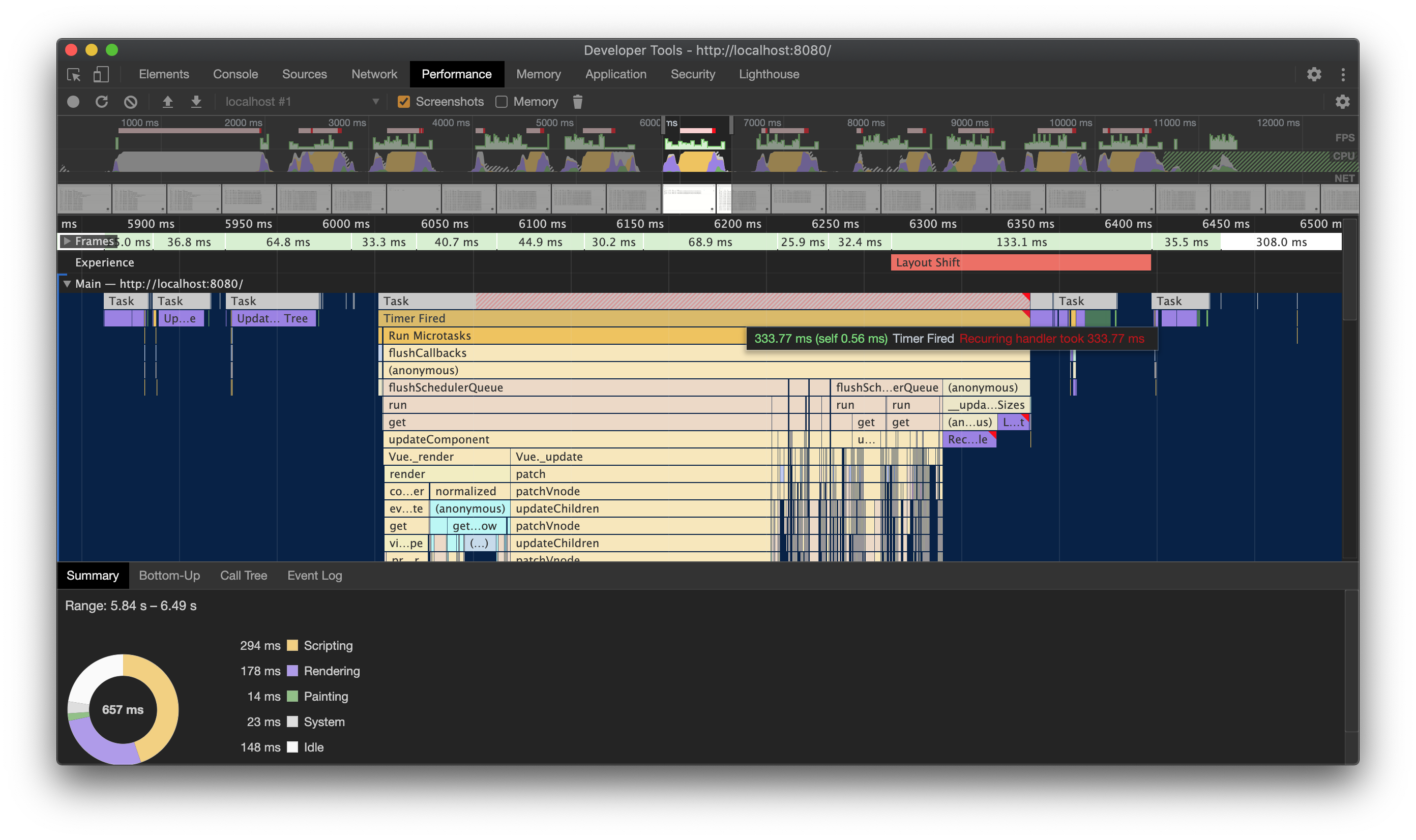The height and width of the screenshot is (840, 1416).
Task: Switch to Bottom-Up tab
Action: 169,575
